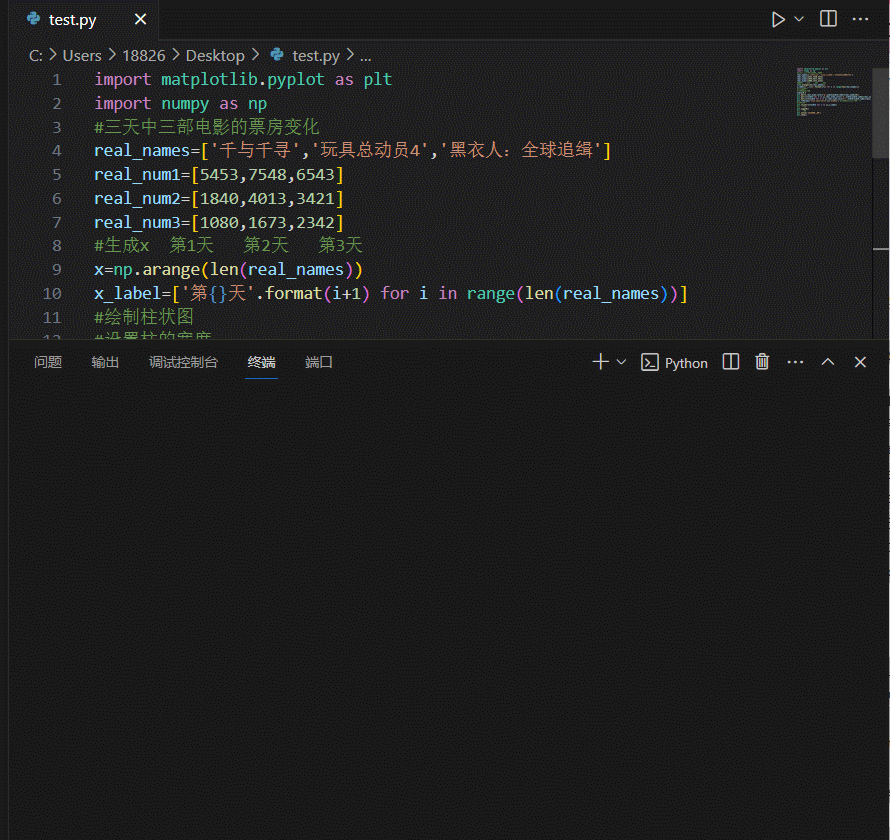Select the test.py editor tab
Screen dimensions: 890x840
coord(83,20)
